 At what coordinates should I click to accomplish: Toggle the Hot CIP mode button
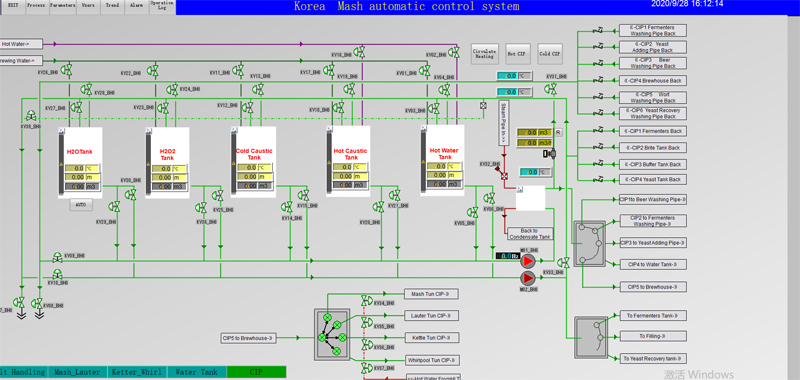518,54
